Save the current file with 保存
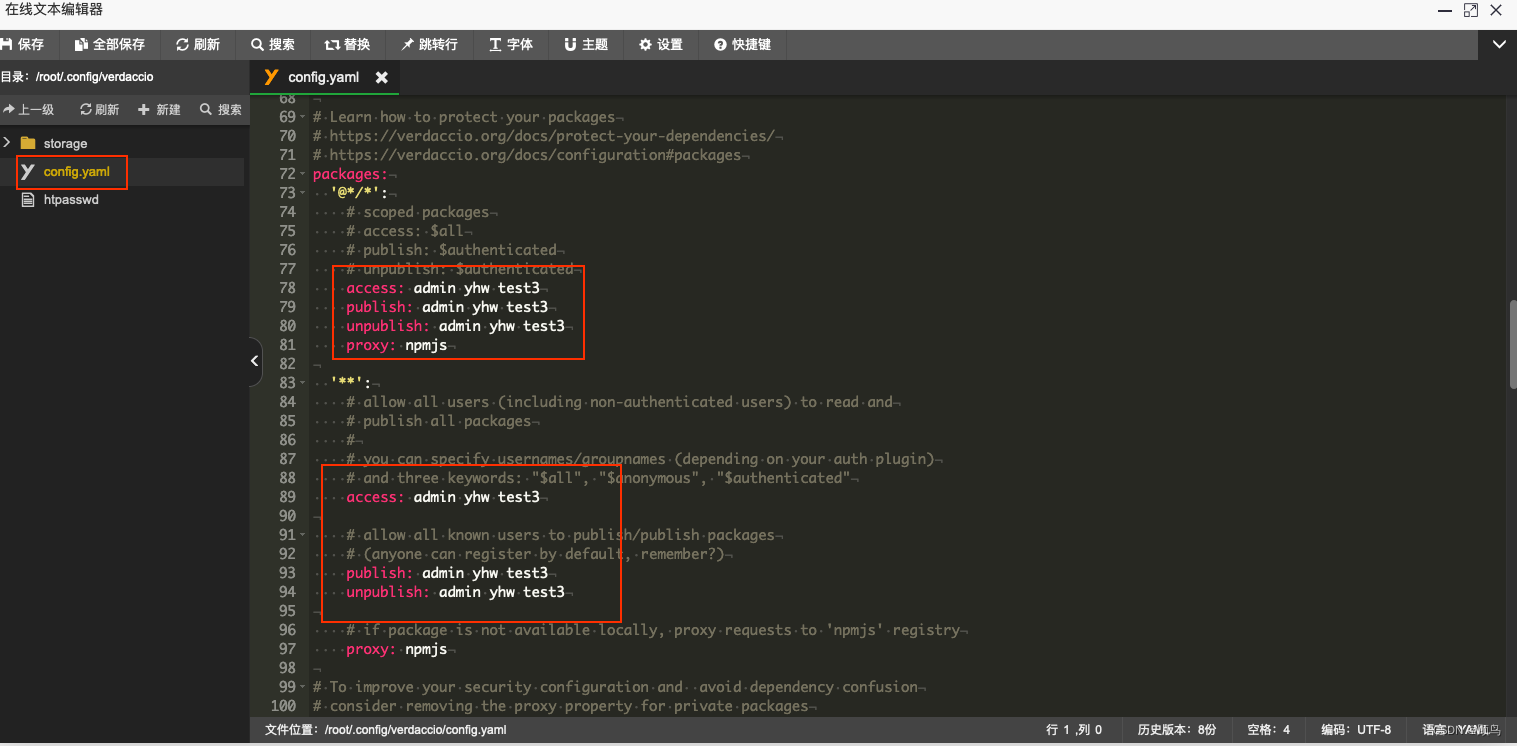This screenshot has width=1517, height=746. pos(24,44)
